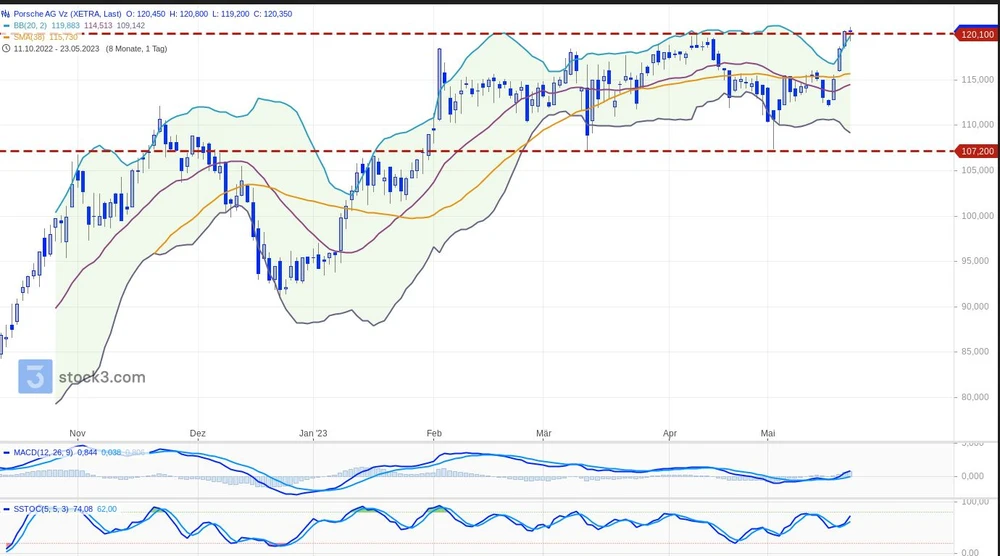
Task: Click the Jan '23 label on the time axis
Action: 313,434
